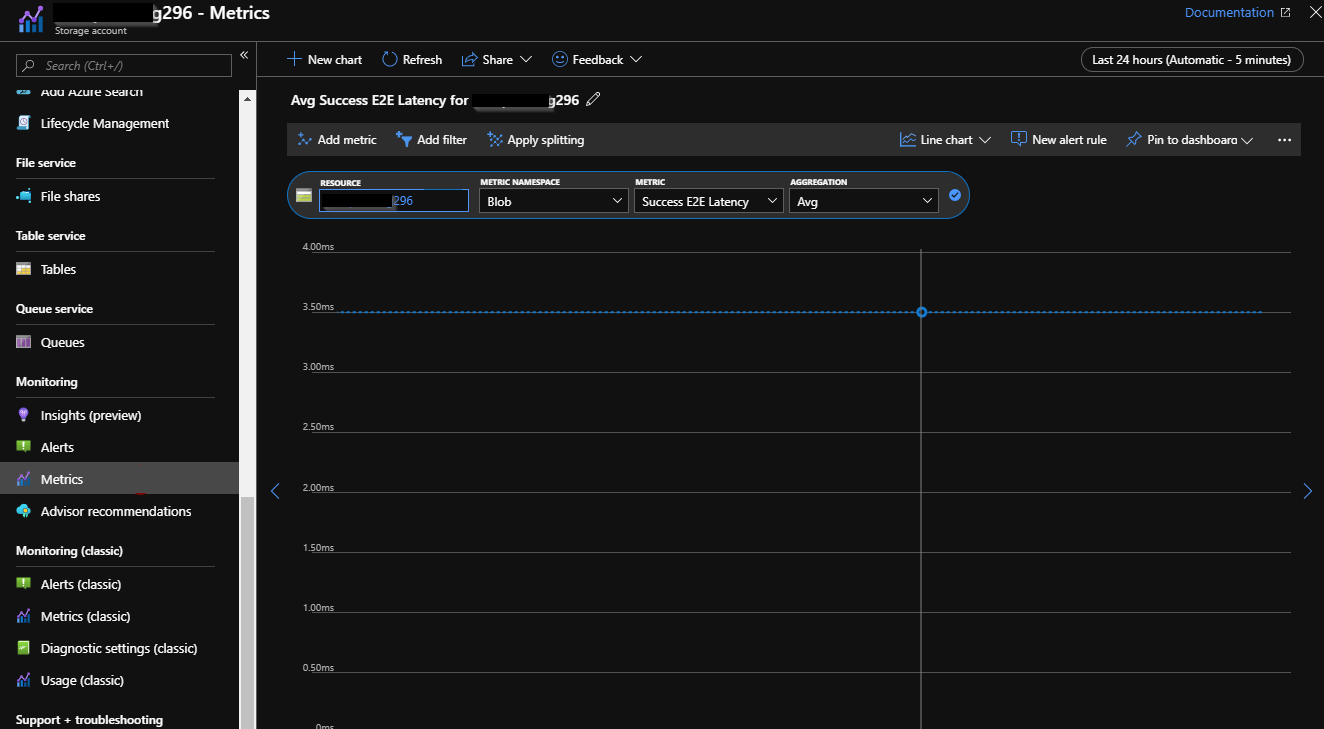Open the more options ellipsis menu
The height and width of the screenshot is (729, 1324).
click(1285, 140)
